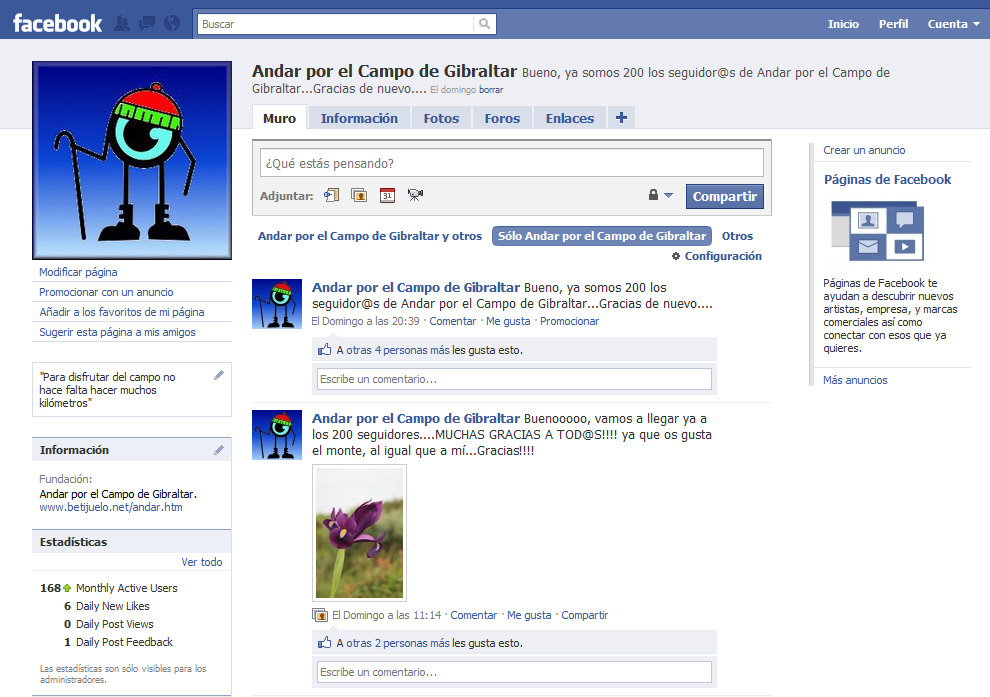Viewport: 990px width, 697px height.
Task: Open otras 4 personas más link
Action: coord(398,350)
